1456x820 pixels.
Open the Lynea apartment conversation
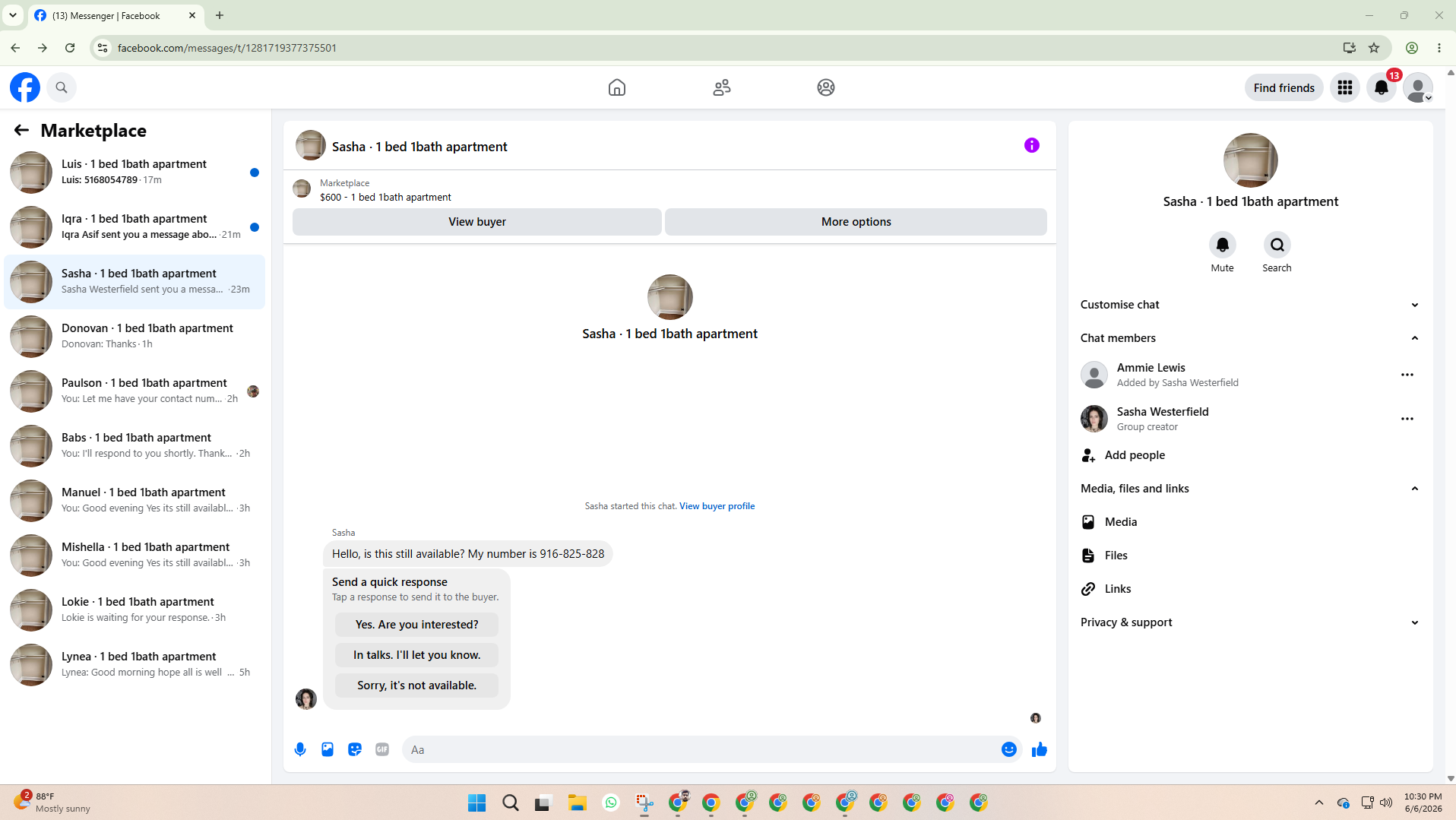pyautogui.click(x=135, y=665)
